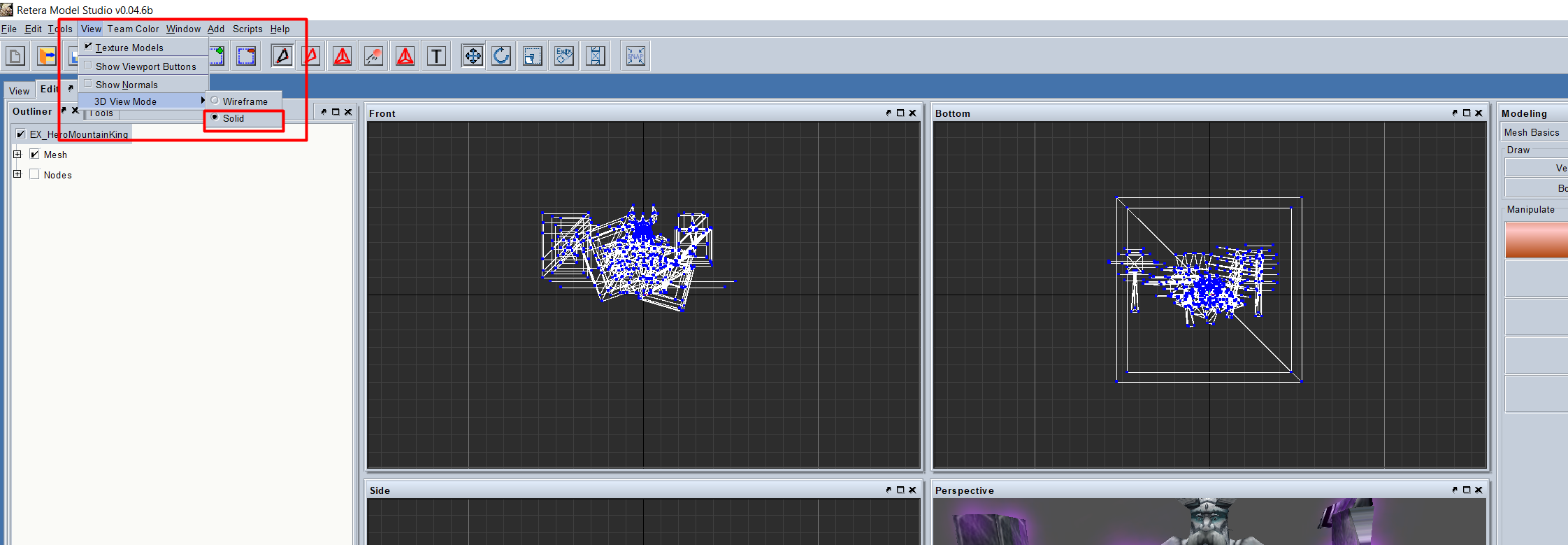Undock the Perspective viewport panel

(x=1455, y=490)
